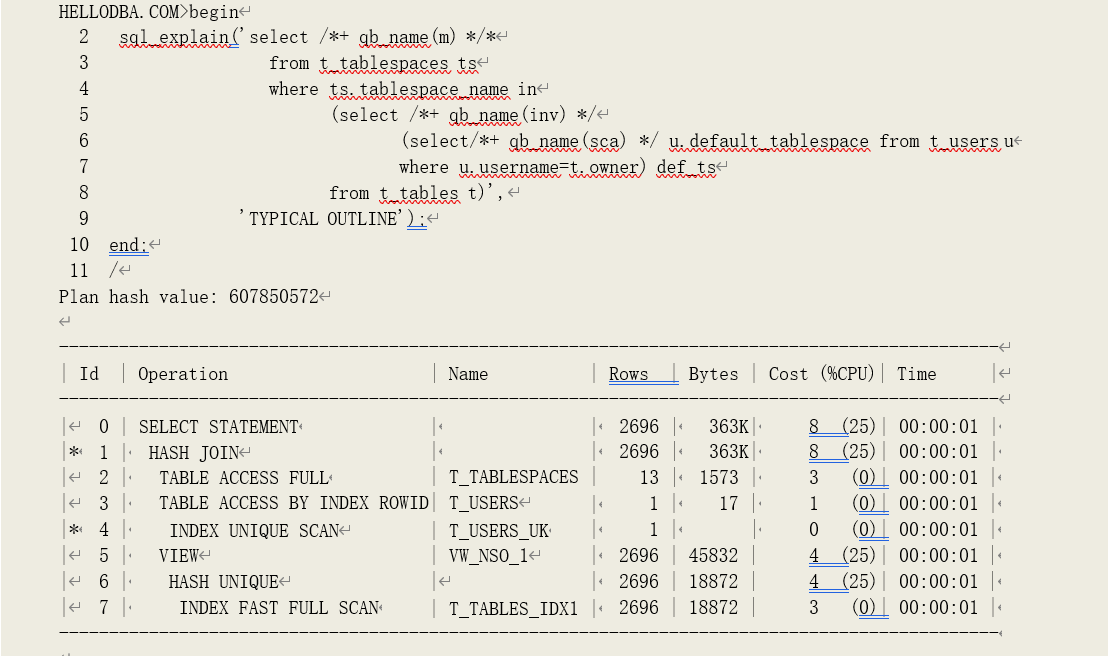Click 'ts.tablespace_name' in the where clause
Viewport: 1109px width, 656px height.
[x=419, y=90]
